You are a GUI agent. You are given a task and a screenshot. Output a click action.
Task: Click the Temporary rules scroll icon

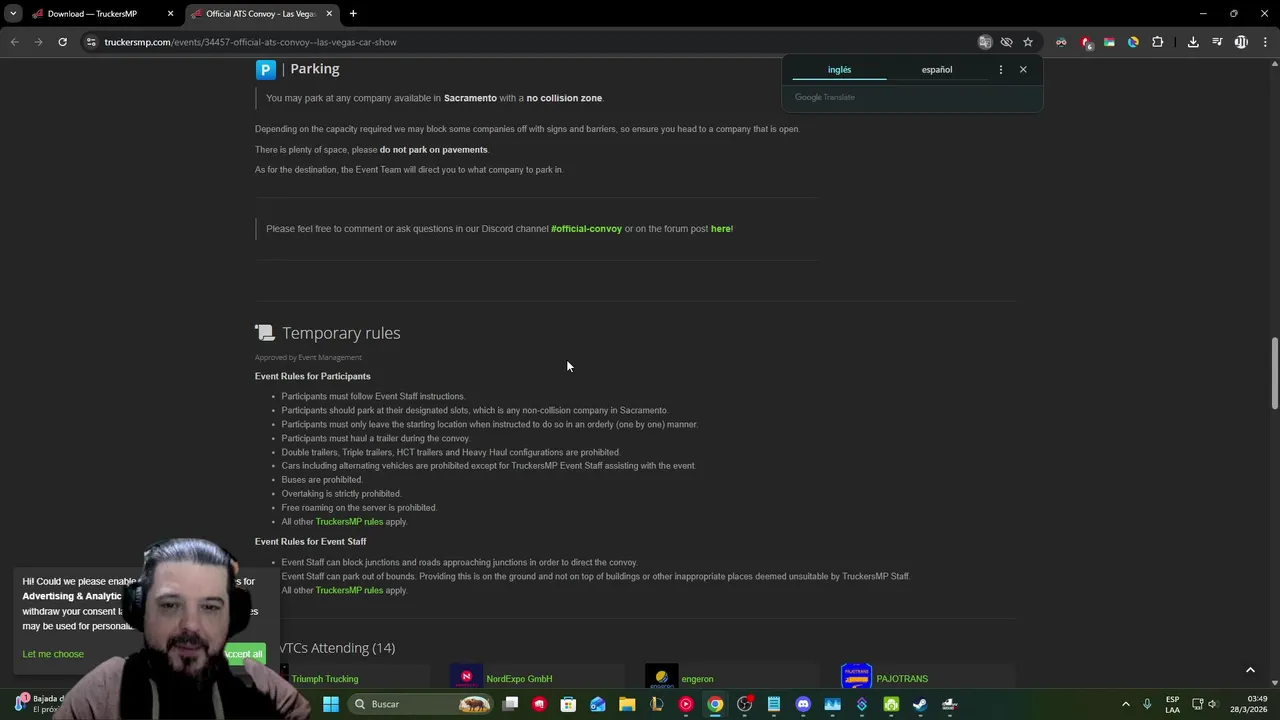pos(264,333)
